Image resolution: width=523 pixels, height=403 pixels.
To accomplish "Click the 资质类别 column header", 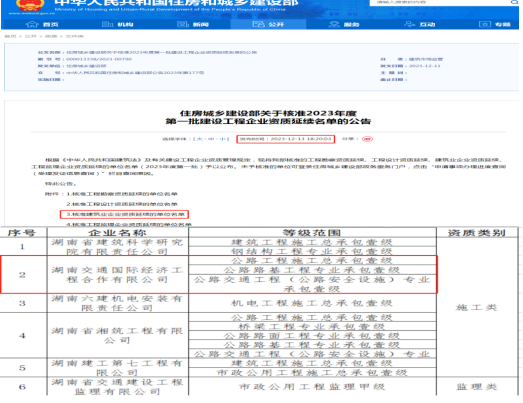I will coord(477,233).
